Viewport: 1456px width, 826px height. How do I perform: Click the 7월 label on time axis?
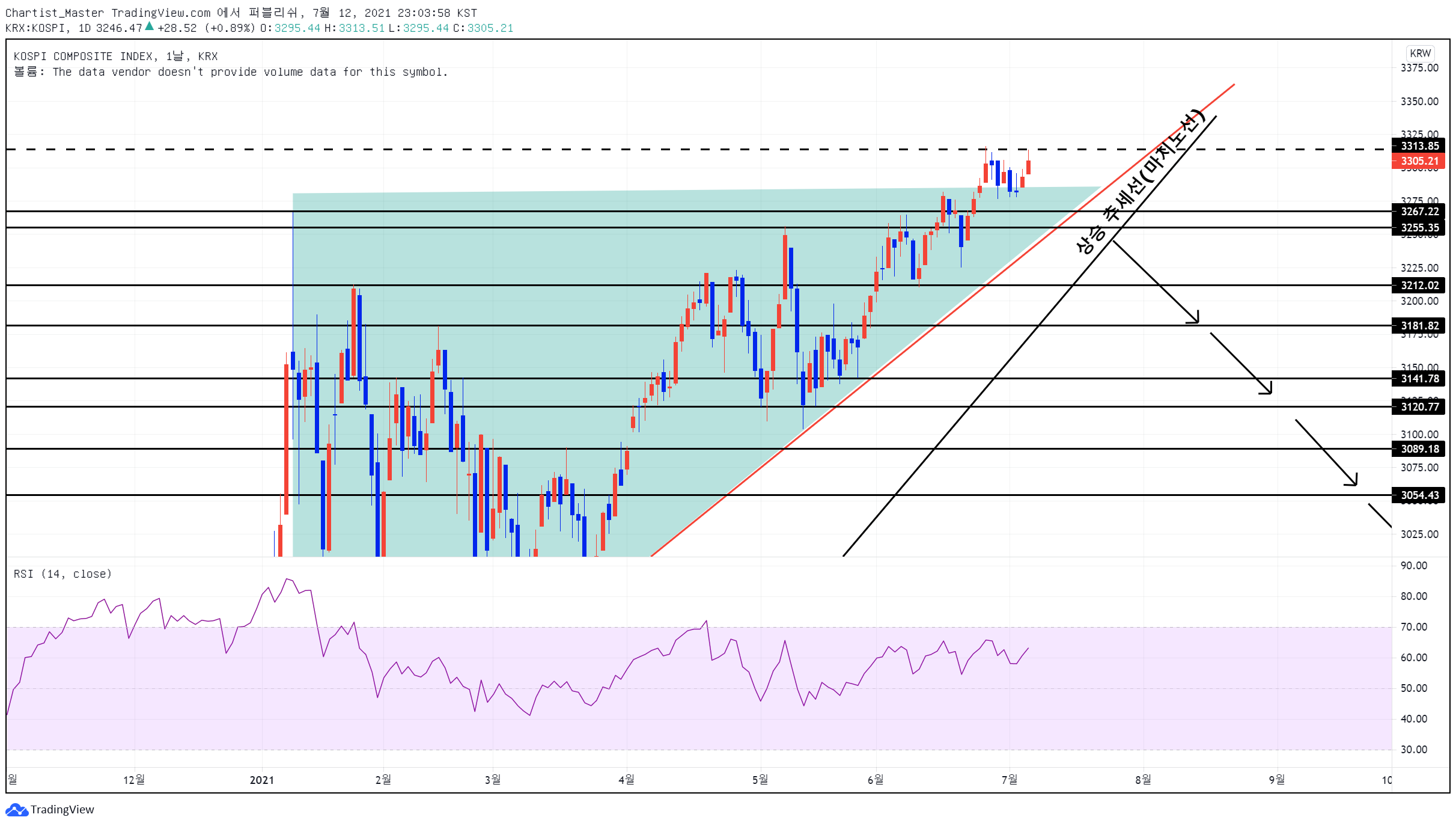pos(1010,780)
